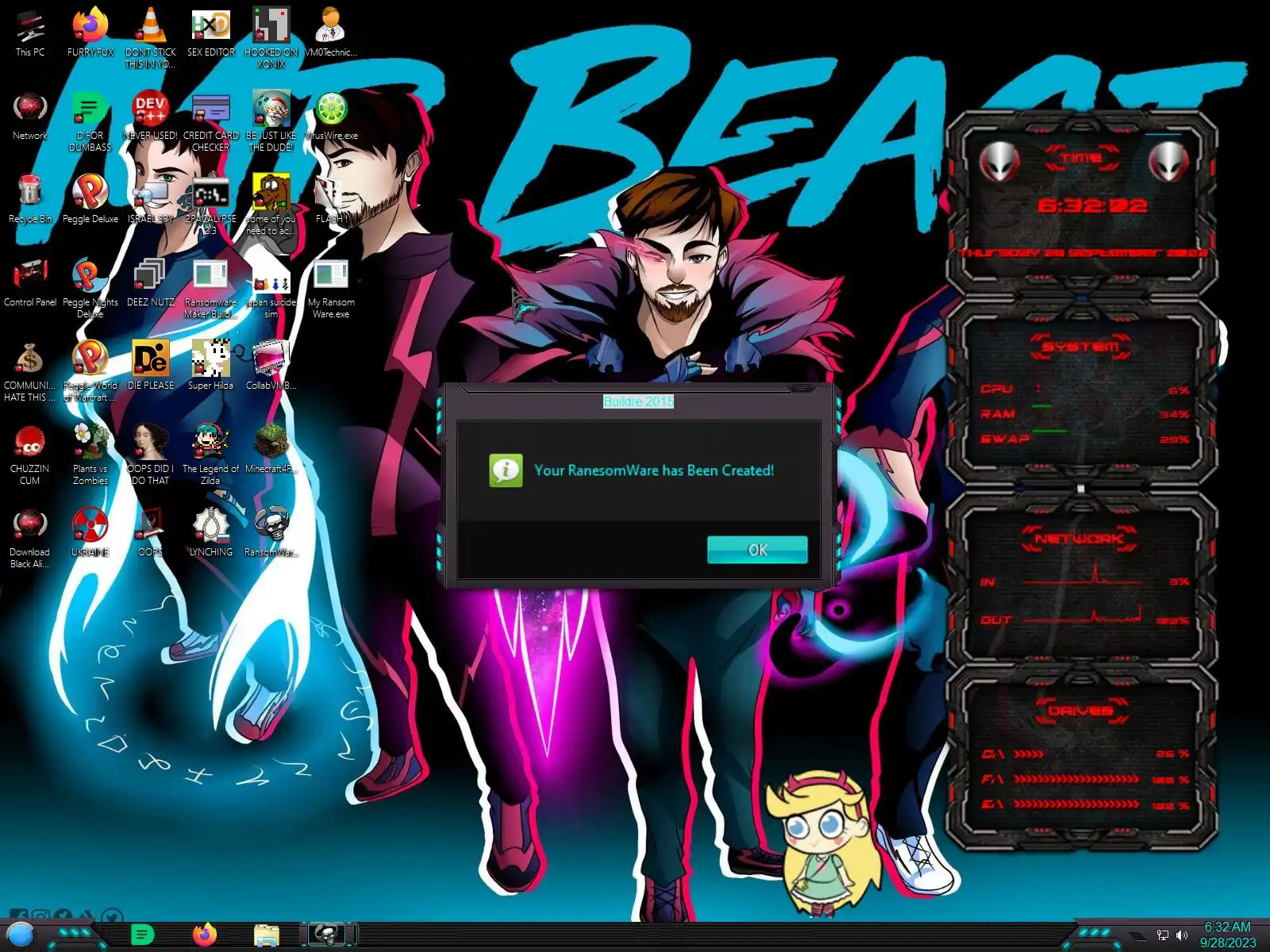Click the SYSTEM header on the widget
This screenshot has width=1270, height=952.
(1080, 347)
